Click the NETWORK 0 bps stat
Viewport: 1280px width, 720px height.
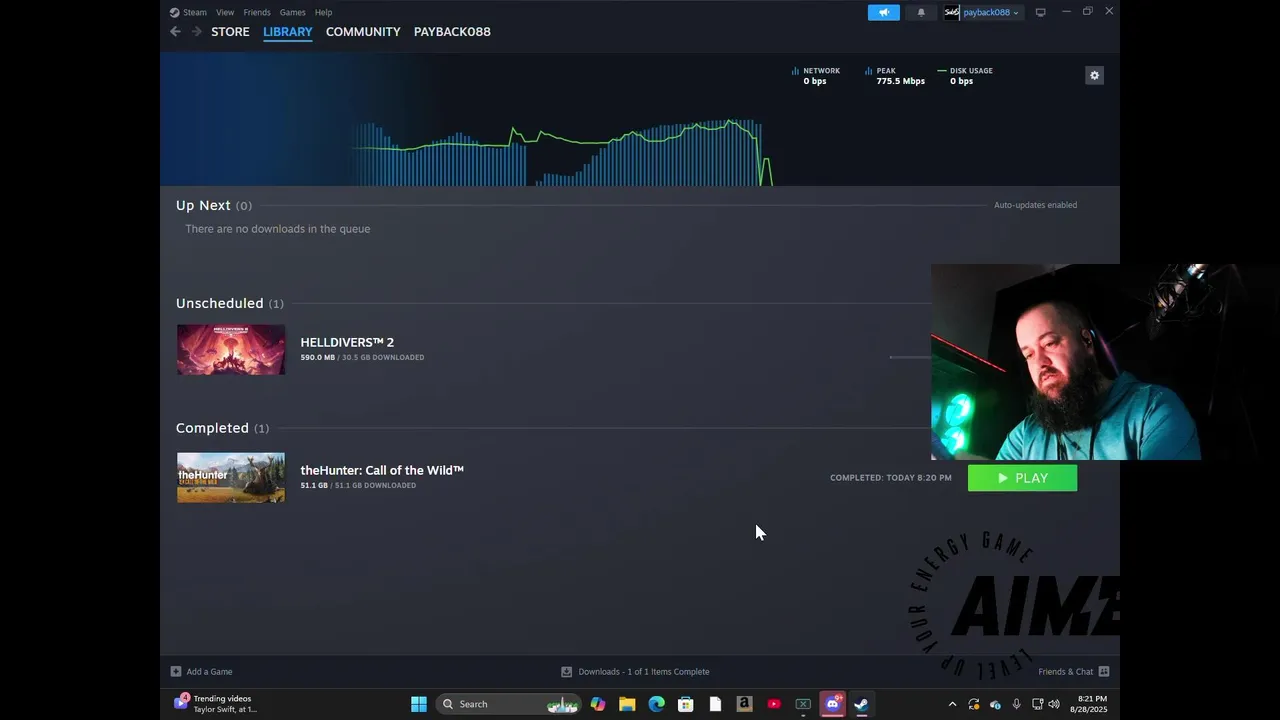point(816,76)
